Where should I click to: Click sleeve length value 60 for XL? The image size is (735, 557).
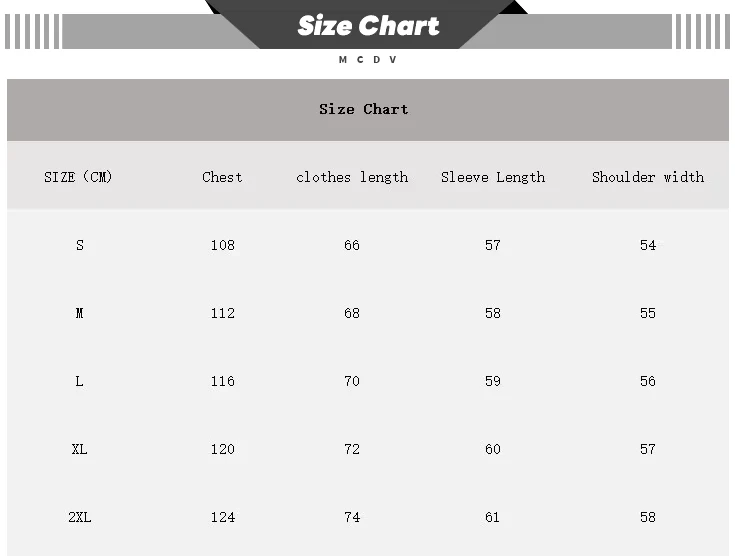(493, 449)
